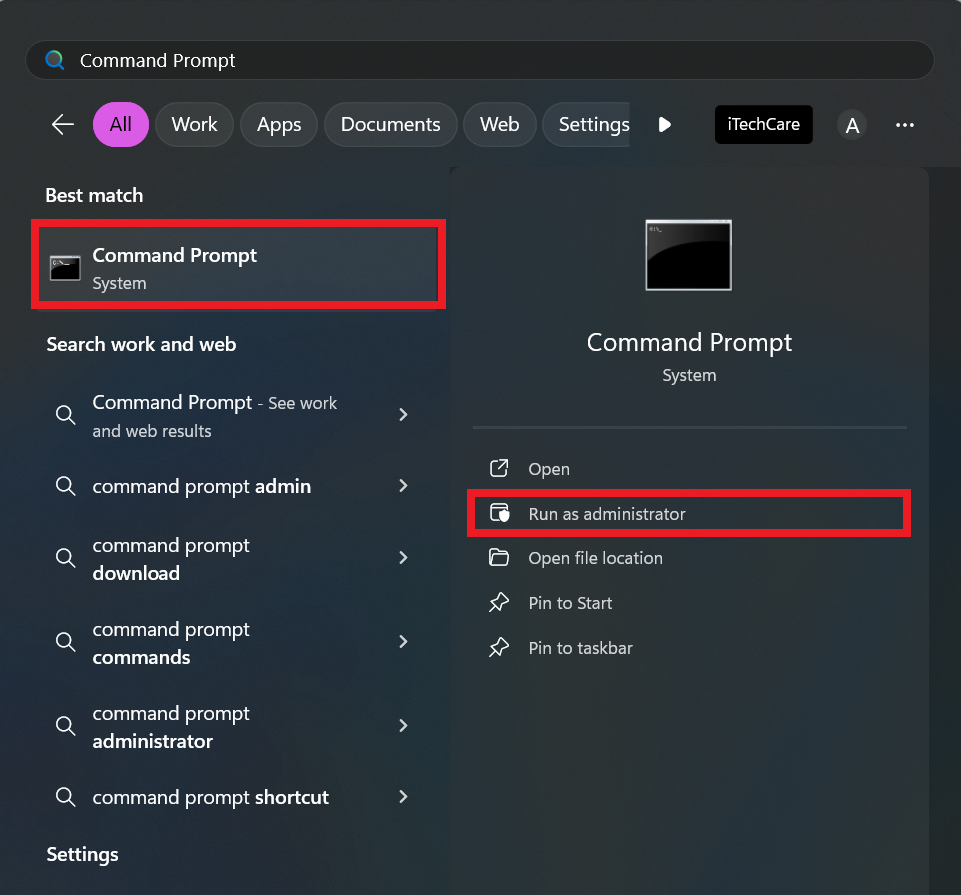Image resolution: width=961 pixels, height=895 pixels.
Task: Click the Run as administrator shield icon
Action: [499, 513]
